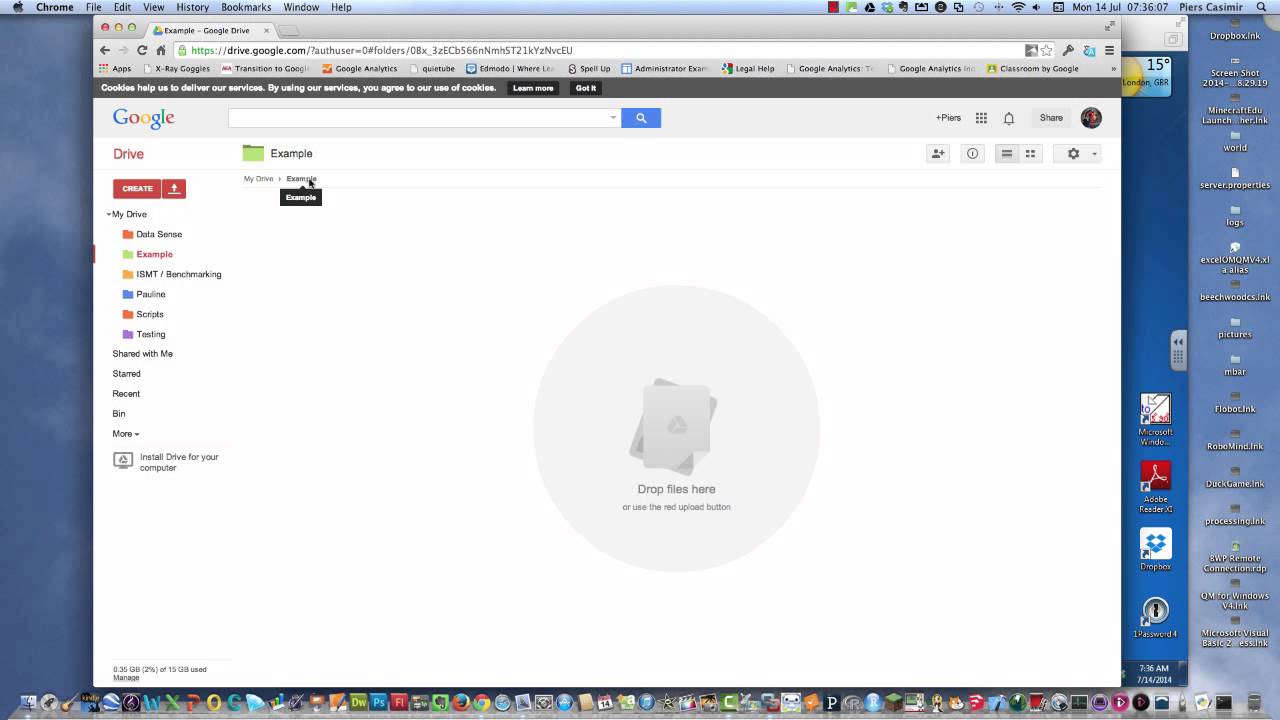Open Google Analytics bookmark
Screen dimensions: 1280x720
click(x=360, y=69)
